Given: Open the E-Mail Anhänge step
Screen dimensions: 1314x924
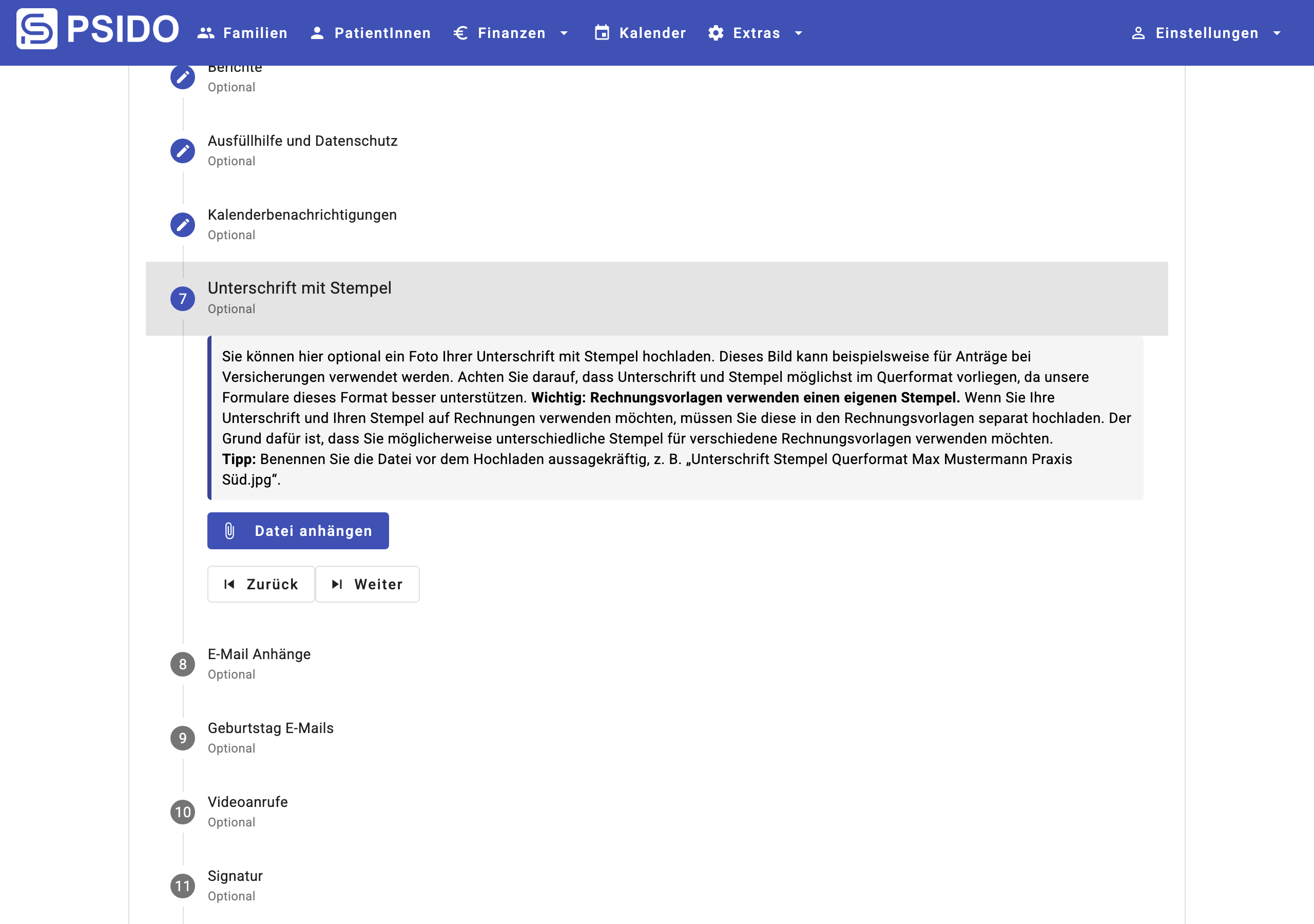Looking at the screenshot, I should click(x=259, y=654).
